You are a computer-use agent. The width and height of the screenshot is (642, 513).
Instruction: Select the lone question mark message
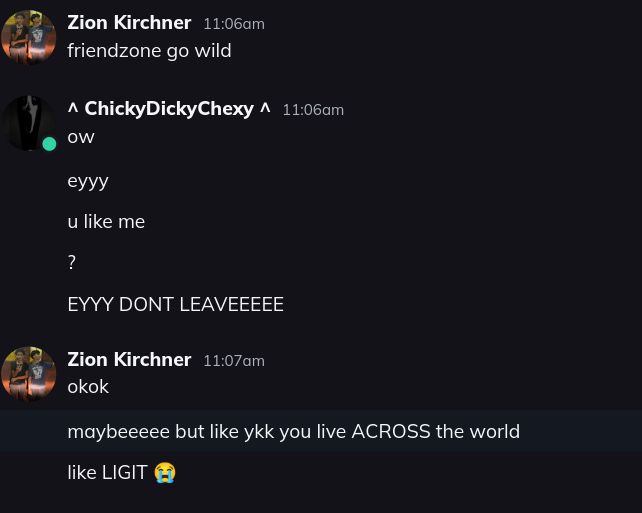(72, 262)
